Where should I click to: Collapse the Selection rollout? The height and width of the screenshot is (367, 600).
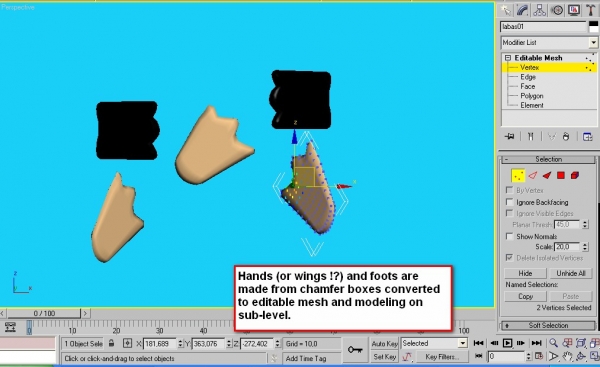click(x=548, y=159)
